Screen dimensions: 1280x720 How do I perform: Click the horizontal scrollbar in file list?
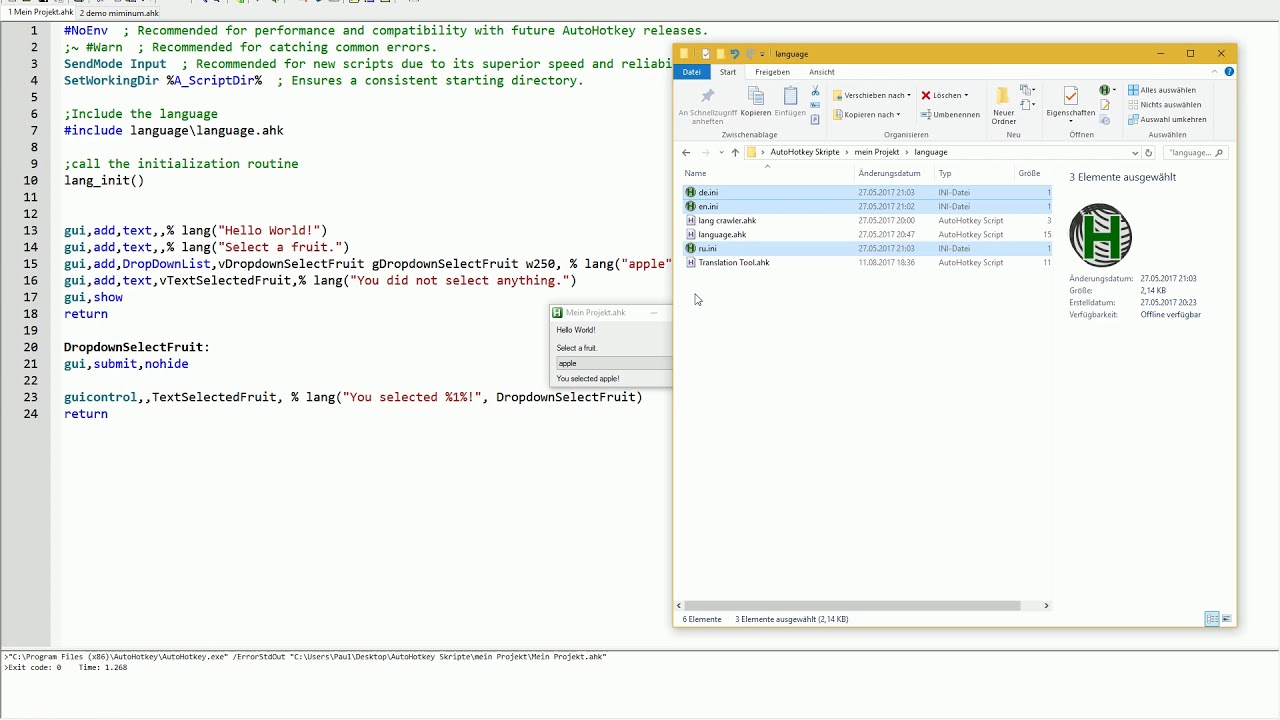(x=853, y=605)
